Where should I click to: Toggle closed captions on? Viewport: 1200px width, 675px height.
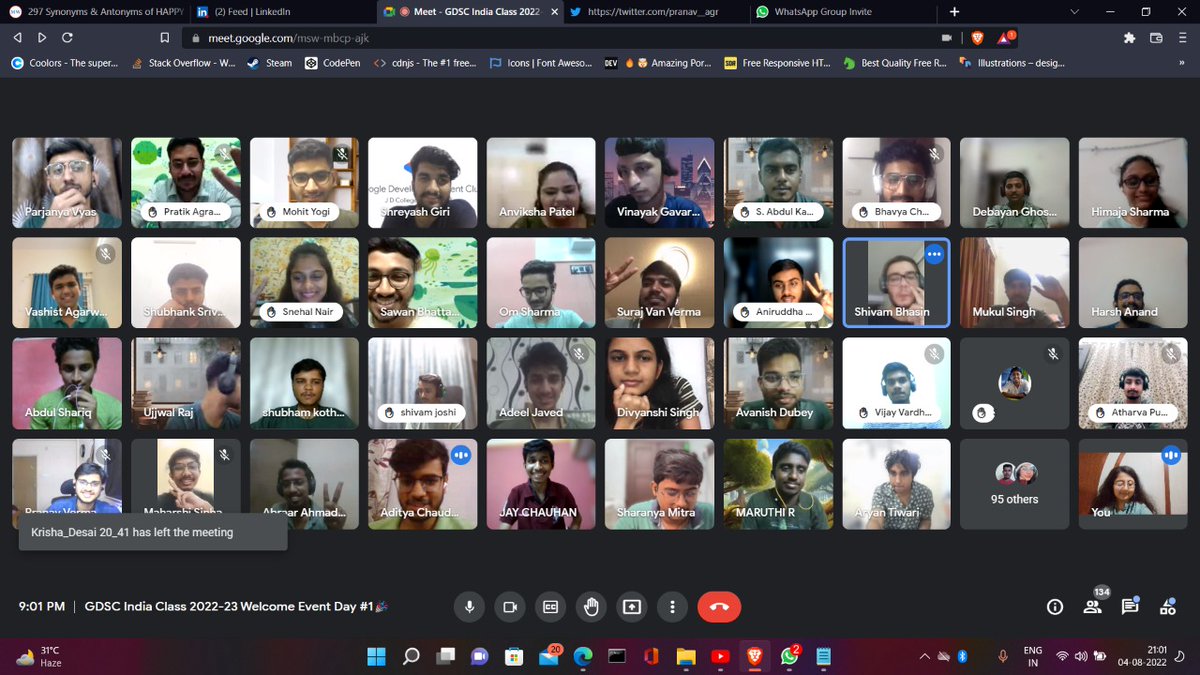(550, 606)
